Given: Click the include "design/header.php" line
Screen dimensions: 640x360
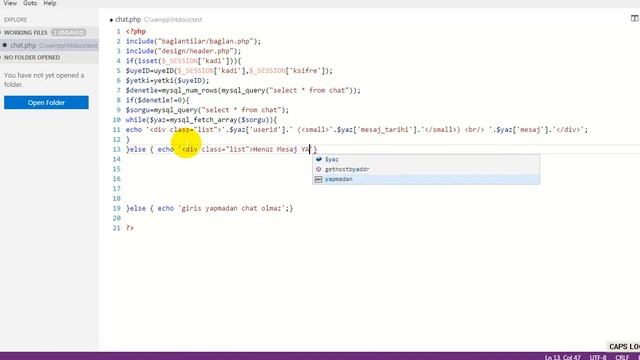Looking at the screenshot, I should [183, 51].
